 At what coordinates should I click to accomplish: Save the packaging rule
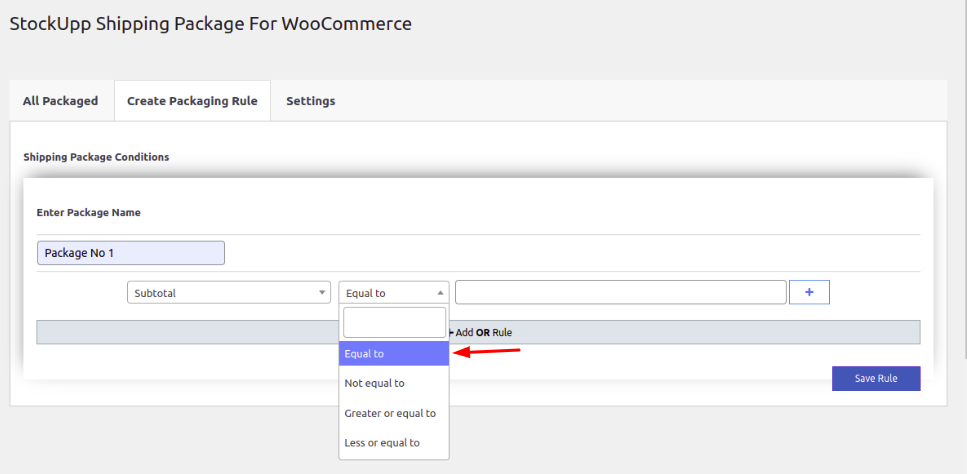click(x=876, y=378)
